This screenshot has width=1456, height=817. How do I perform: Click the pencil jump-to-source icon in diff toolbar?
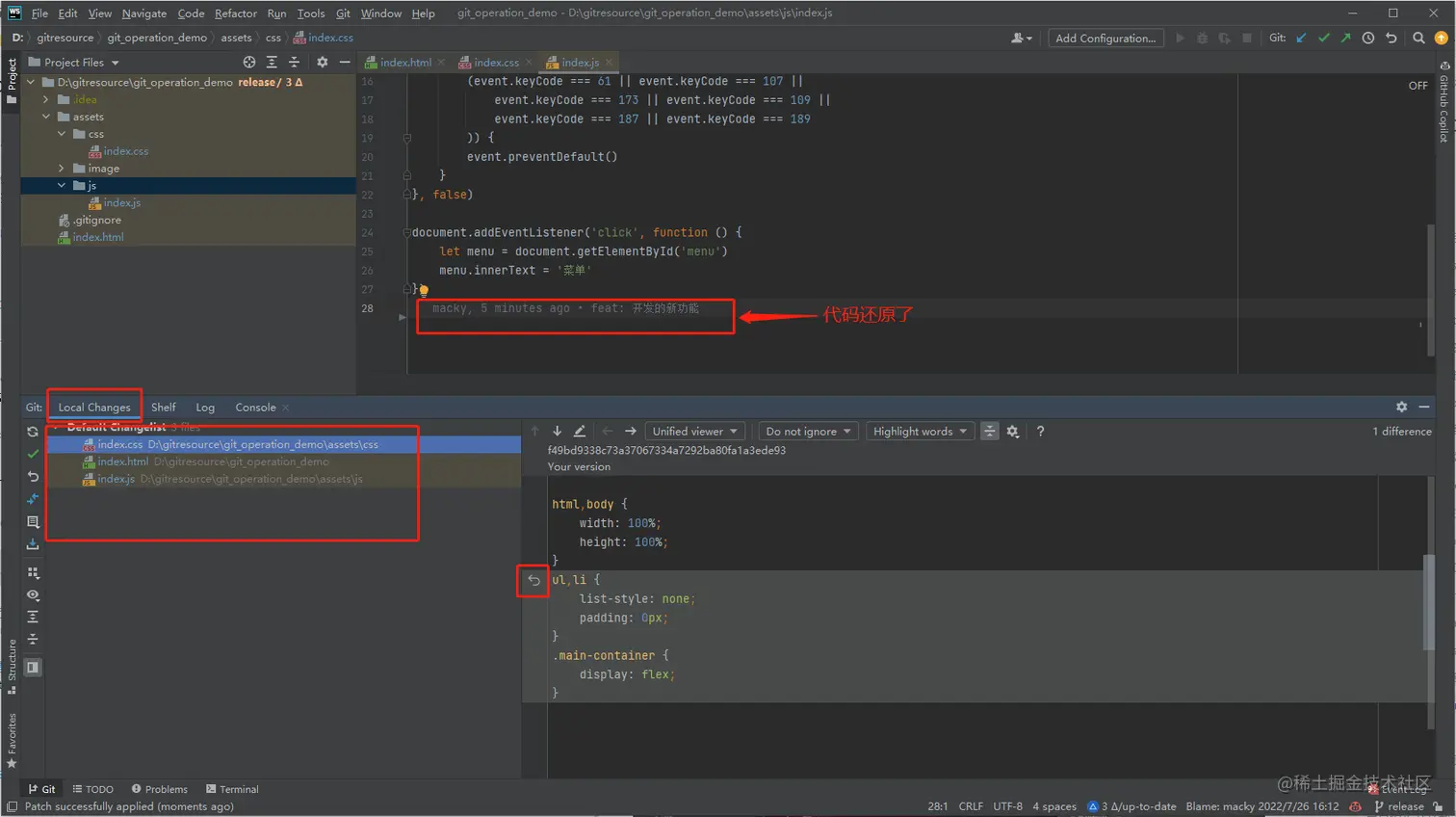580,432
